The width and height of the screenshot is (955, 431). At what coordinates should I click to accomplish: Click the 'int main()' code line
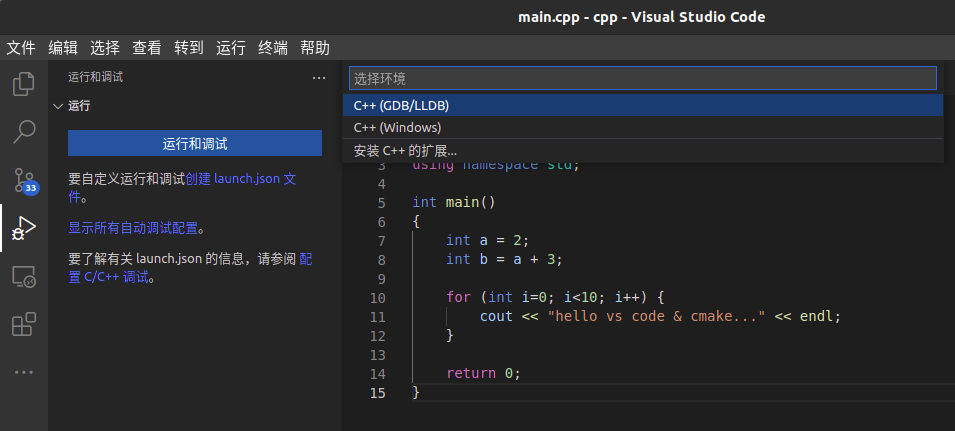coord(454,202)
